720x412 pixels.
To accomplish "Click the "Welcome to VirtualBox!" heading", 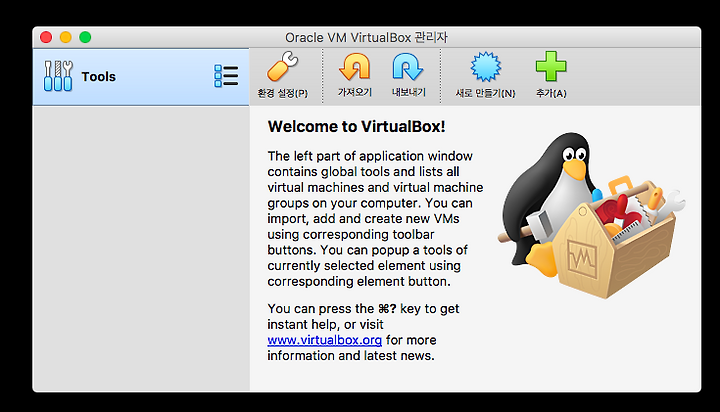I will (x=356, y=126).
